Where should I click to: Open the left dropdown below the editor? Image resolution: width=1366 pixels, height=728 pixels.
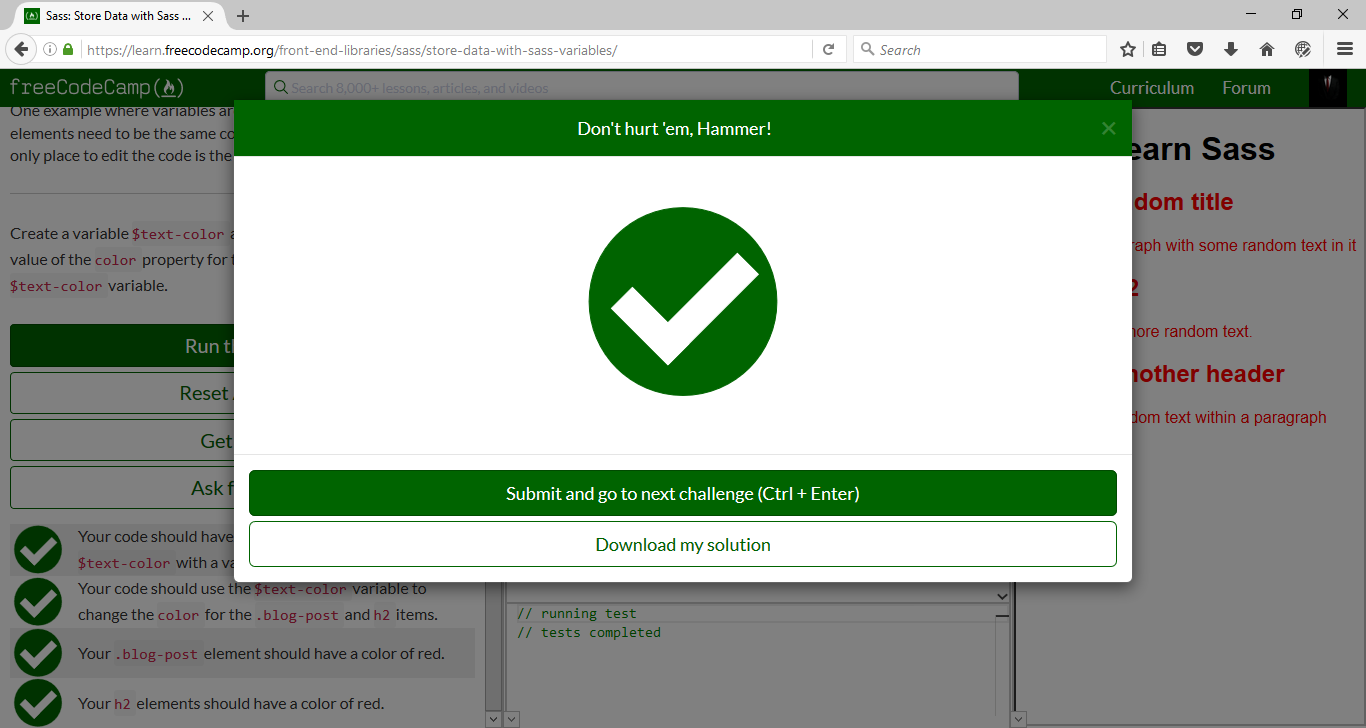(x=493, y=718)
